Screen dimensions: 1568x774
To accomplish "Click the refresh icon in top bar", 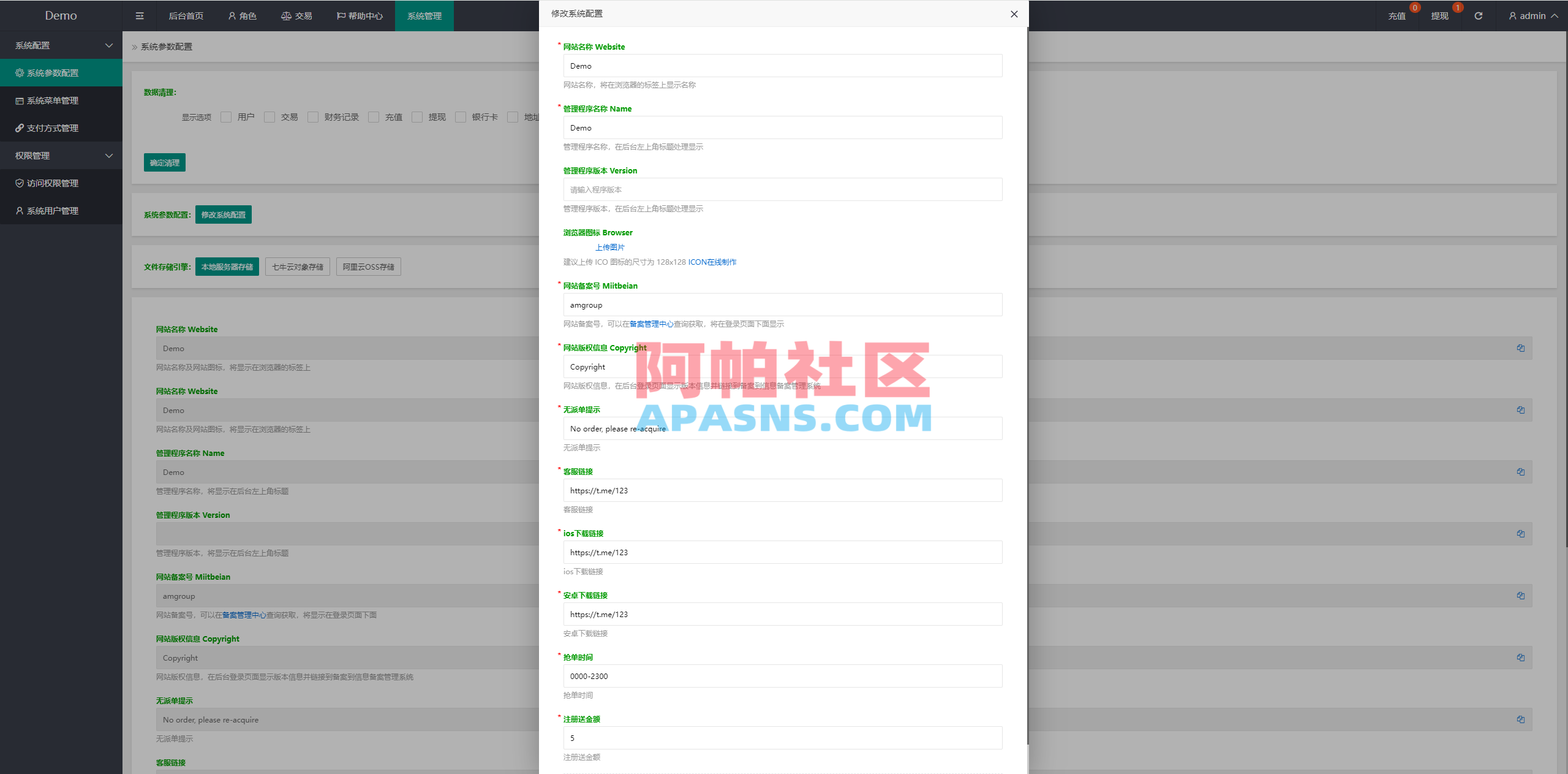I will [x=1478, y=15].
